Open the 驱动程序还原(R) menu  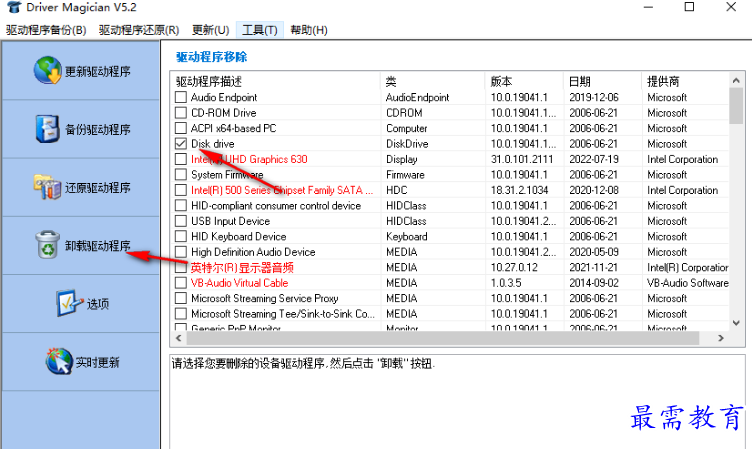point(139,30)
